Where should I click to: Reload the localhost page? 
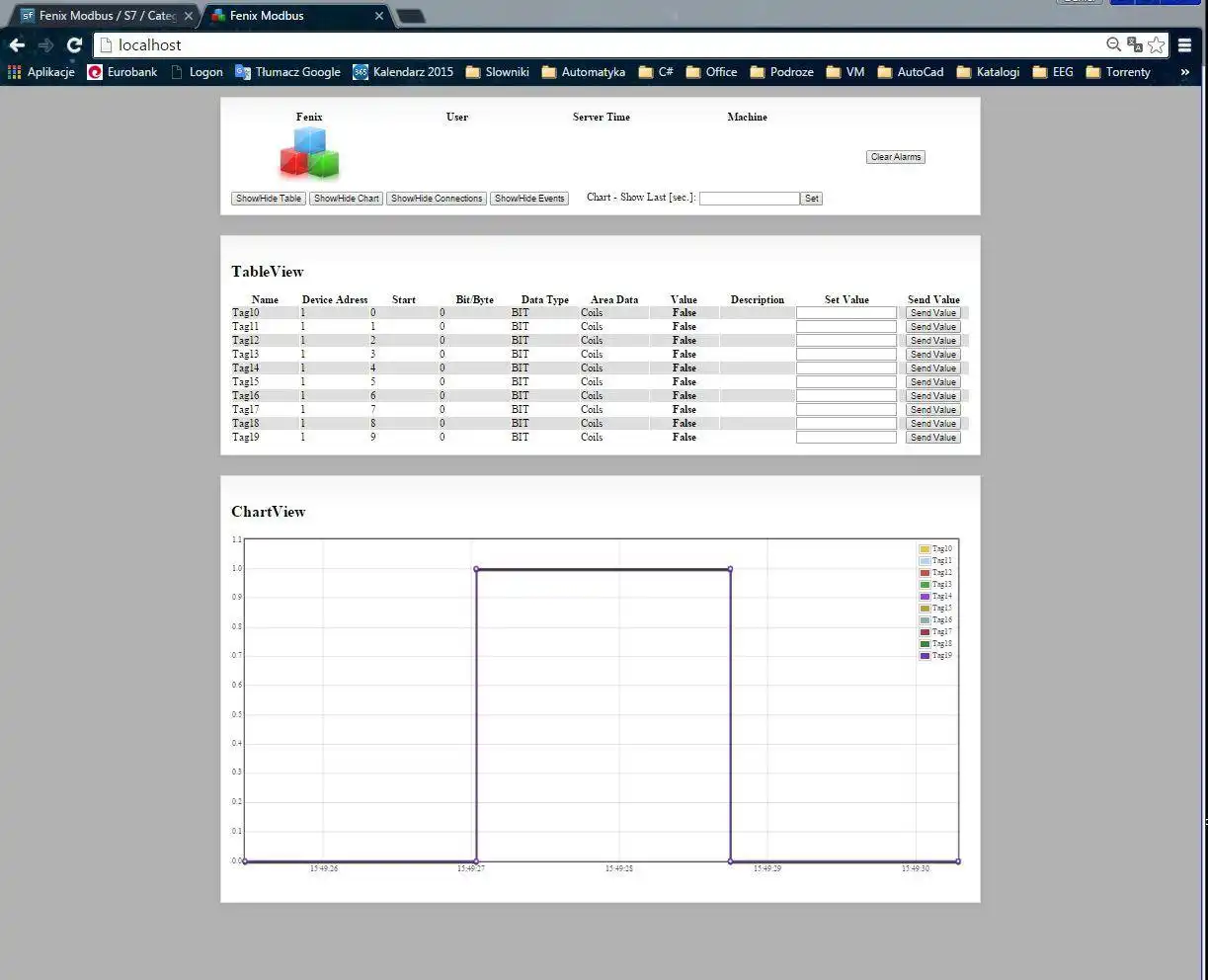point(74,44)
